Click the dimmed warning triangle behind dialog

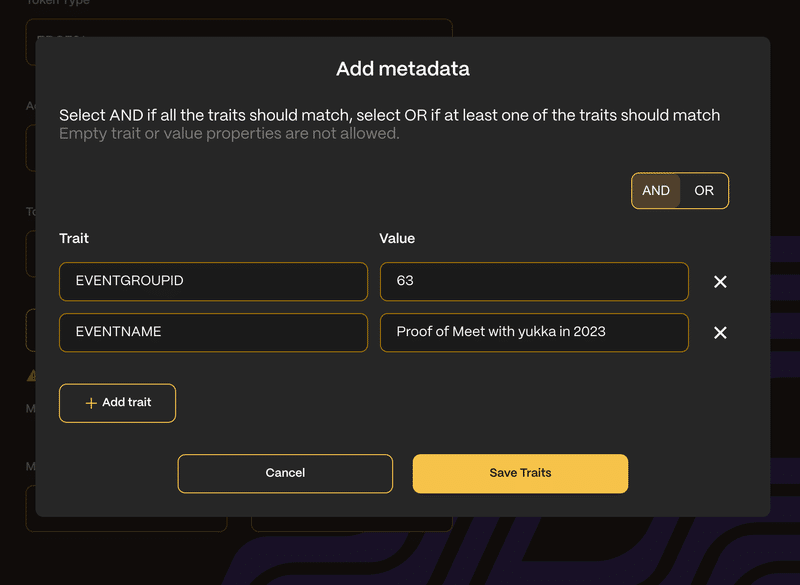pyautogui.click(x=31, y=375)
